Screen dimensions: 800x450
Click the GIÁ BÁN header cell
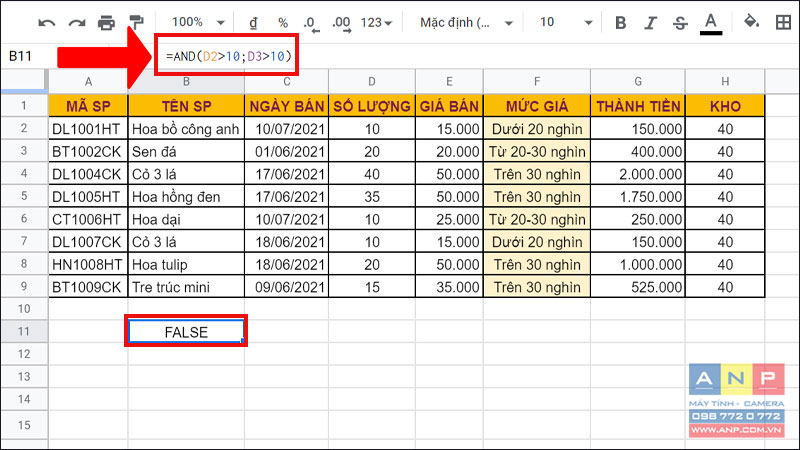pos(449,106)
